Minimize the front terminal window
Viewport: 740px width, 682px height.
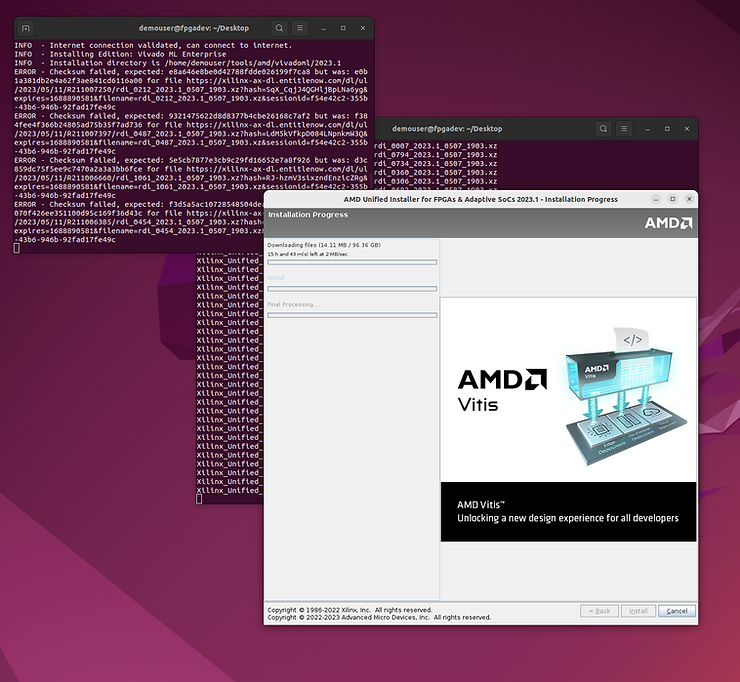323,28
